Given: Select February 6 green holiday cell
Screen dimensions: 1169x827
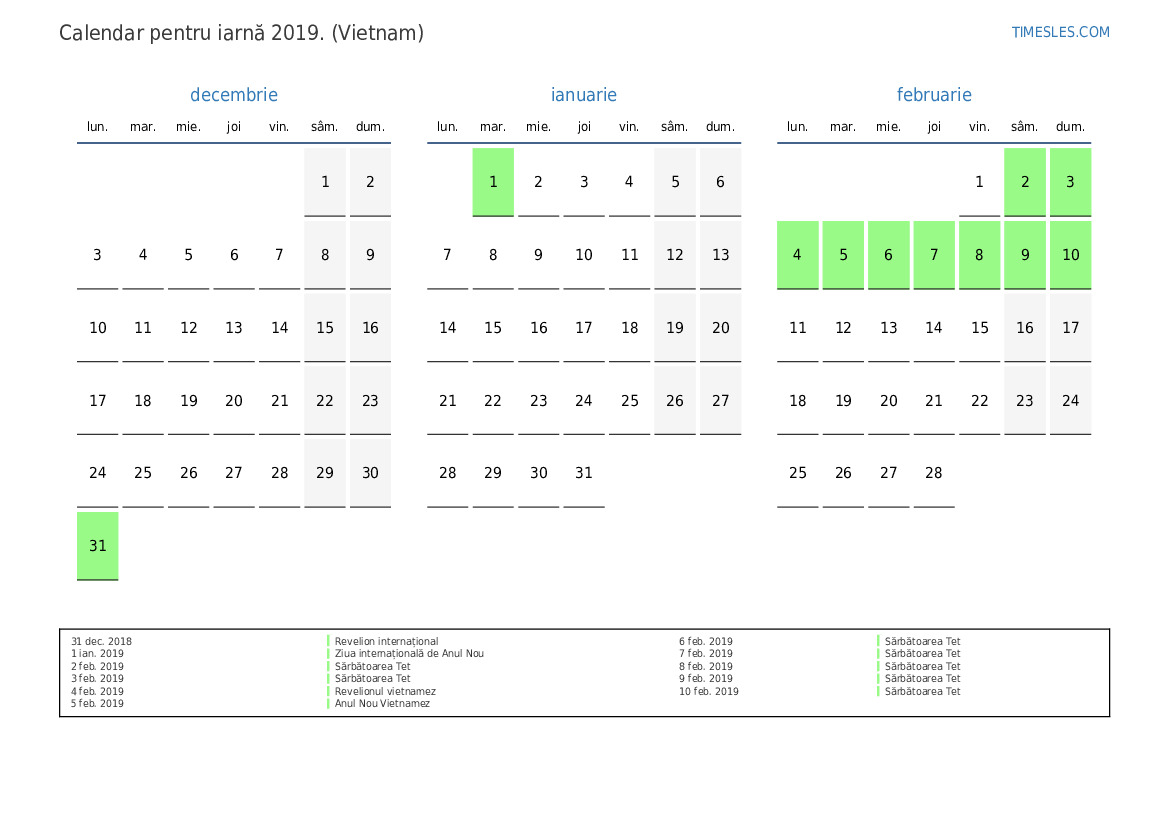Looking at the screenshot, I should click(x=889, y=255).
